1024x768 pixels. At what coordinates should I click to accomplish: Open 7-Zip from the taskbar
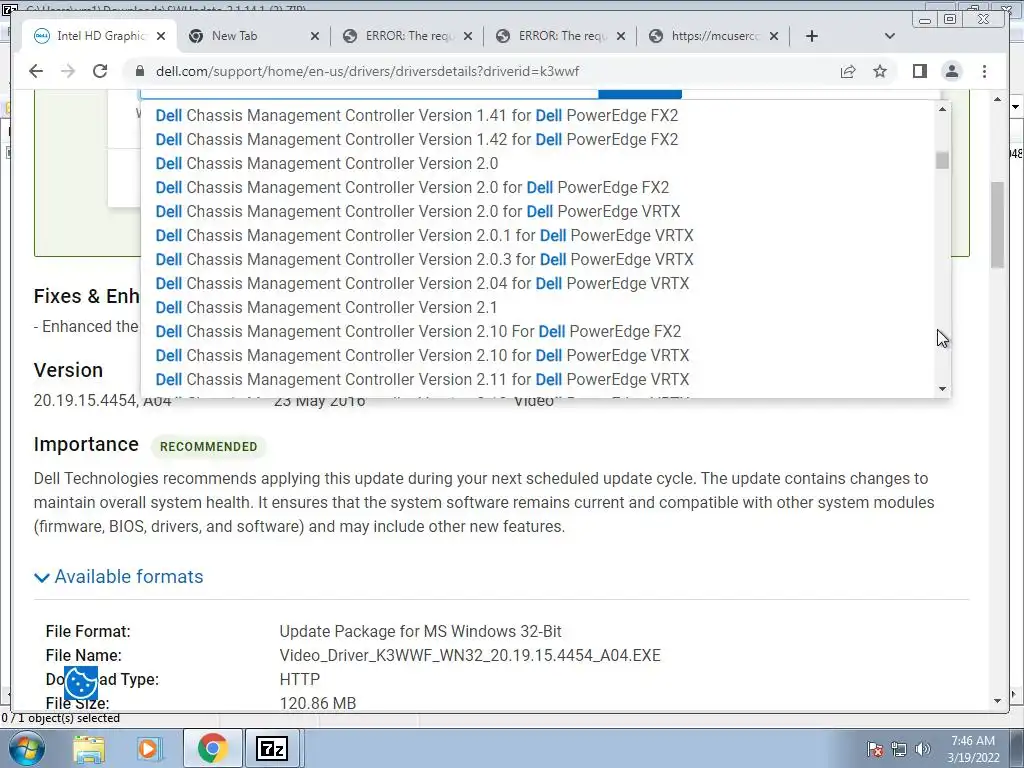click(272, 748)
